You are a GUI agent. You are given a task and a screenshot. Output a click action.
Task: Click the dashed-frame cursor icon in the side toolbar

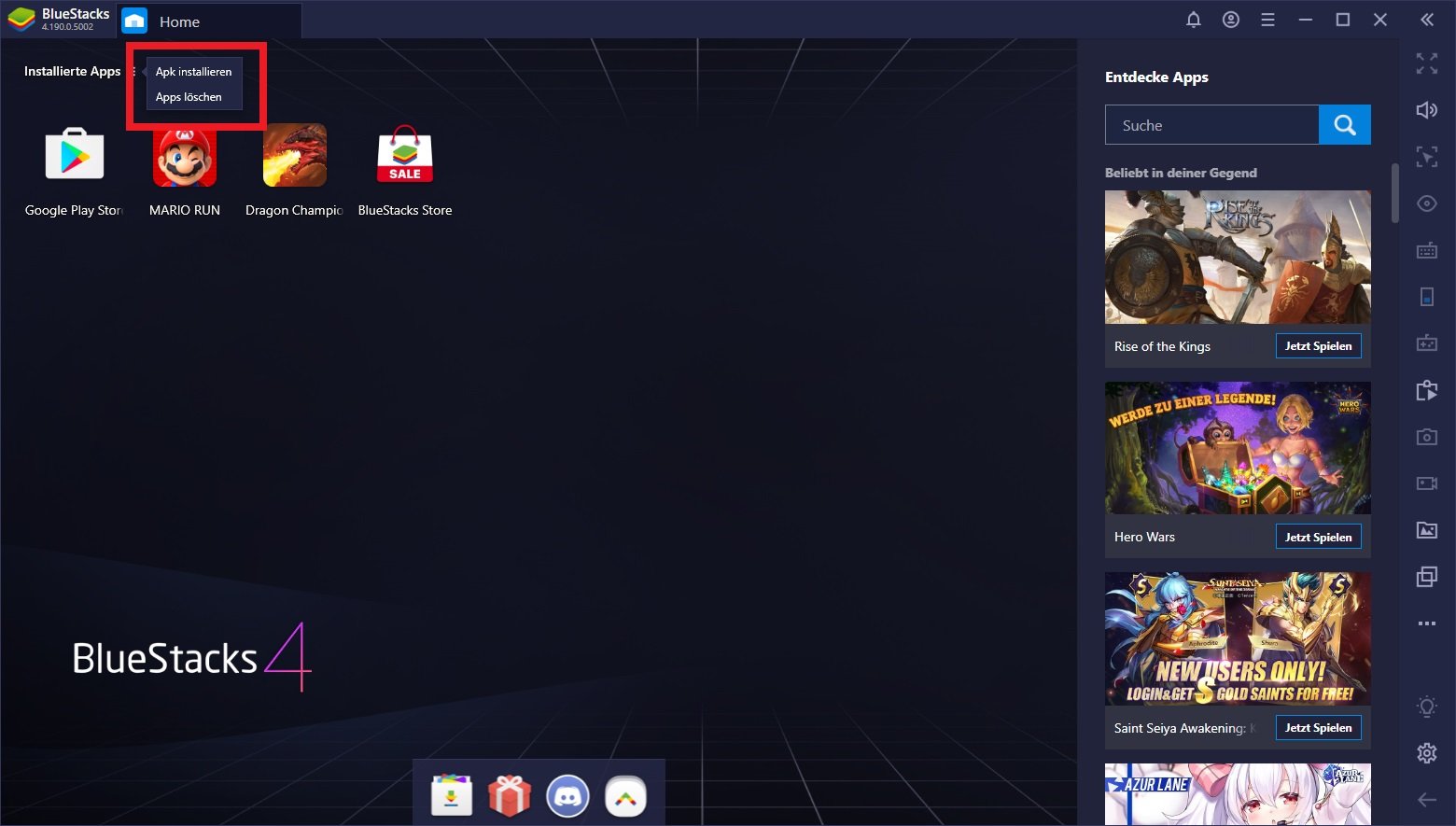(x=1427, y=157)
